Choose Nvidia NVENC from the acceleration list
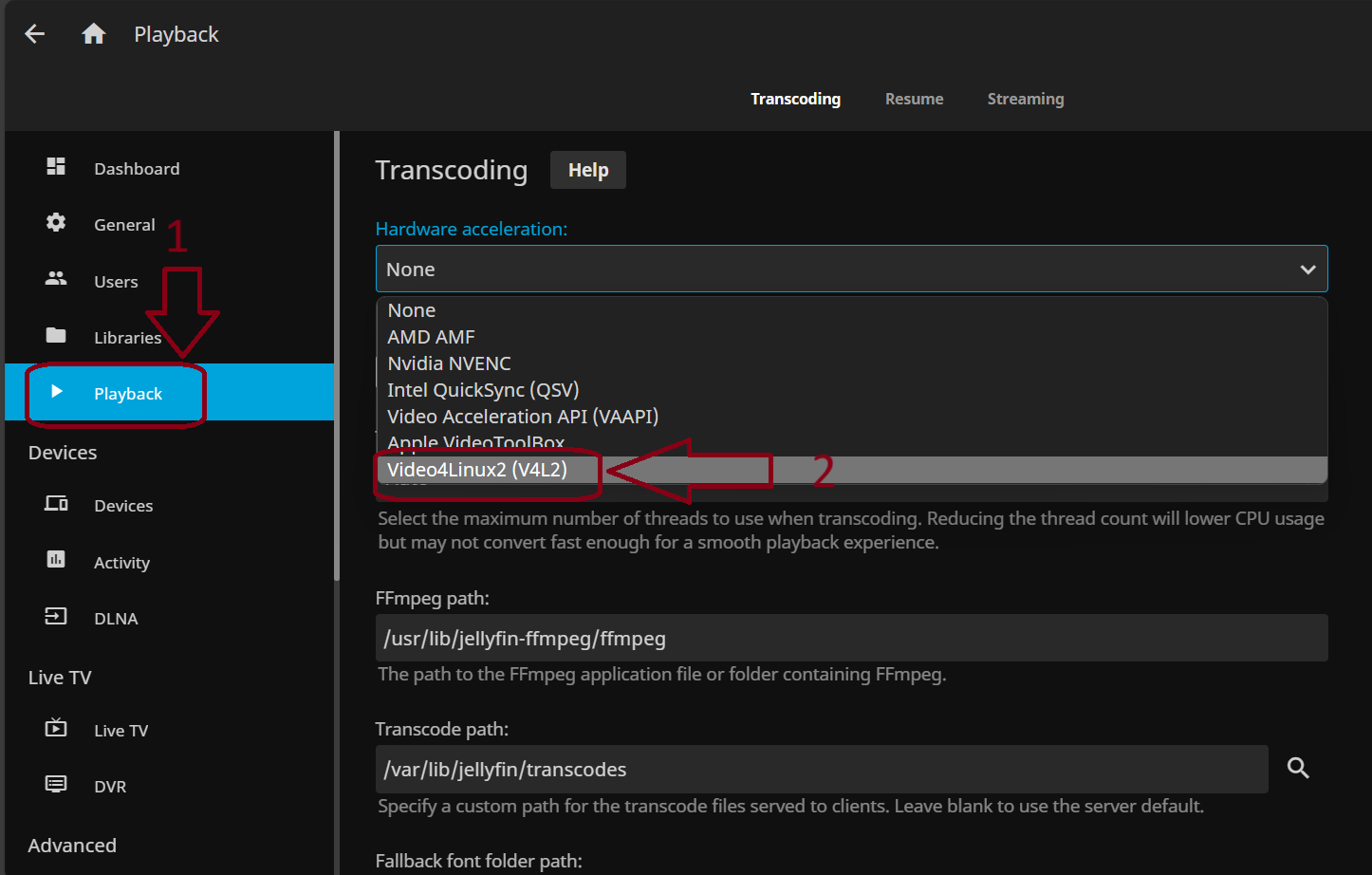Image resolution: width=1372 pixels, height=875 pixels. (449, 363)
